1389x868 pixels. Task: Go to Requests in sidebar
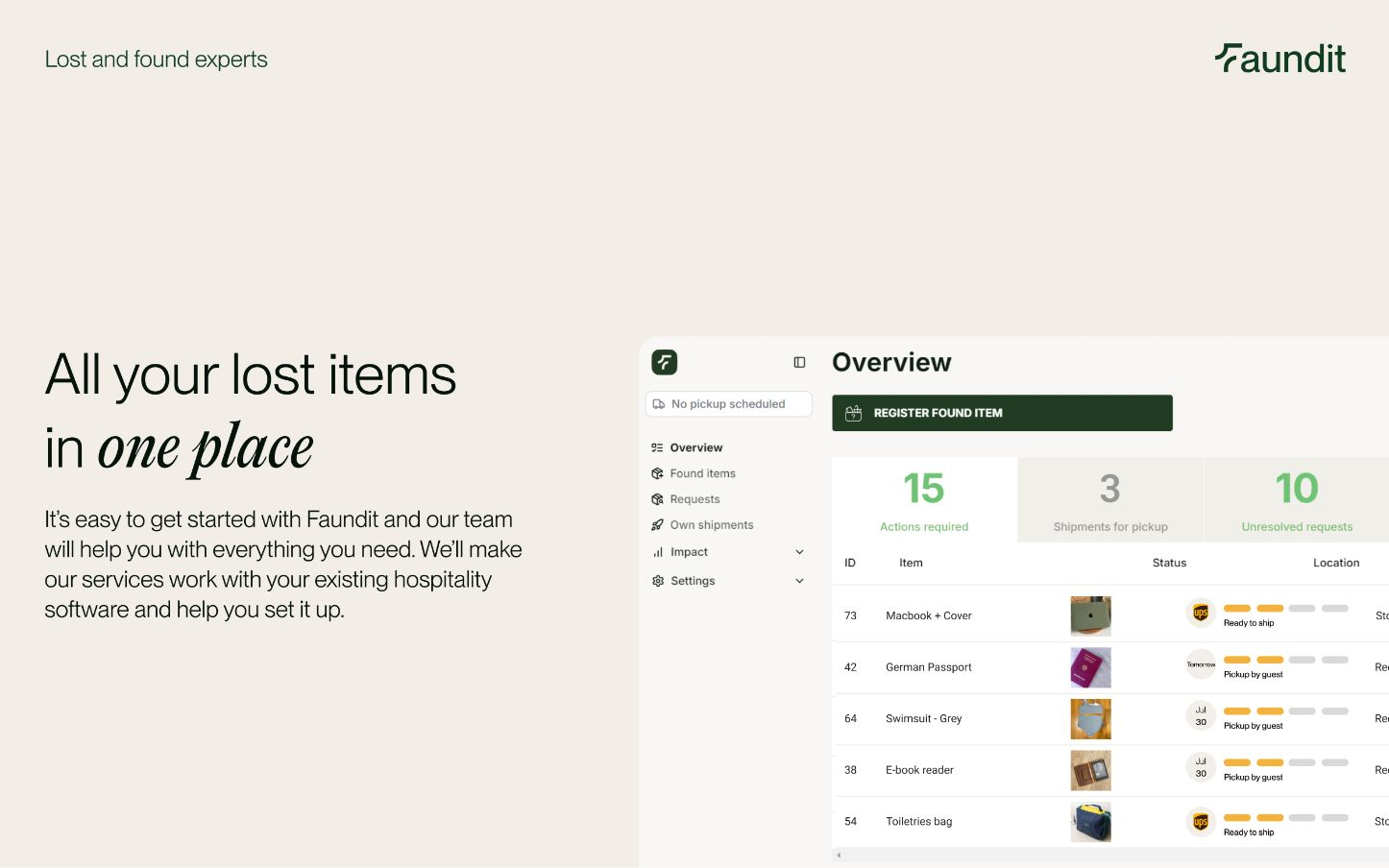pos(695,499)
